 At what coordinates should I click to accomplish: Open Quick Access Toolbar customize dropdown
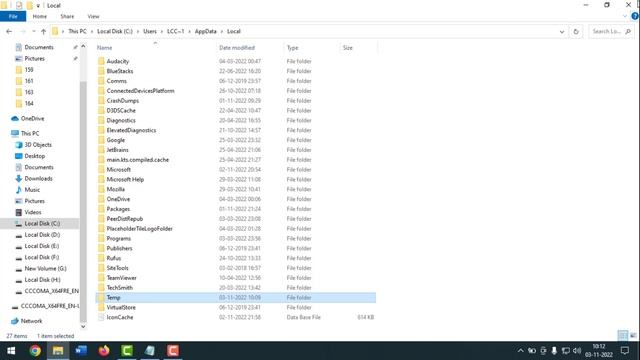[38, 6]
